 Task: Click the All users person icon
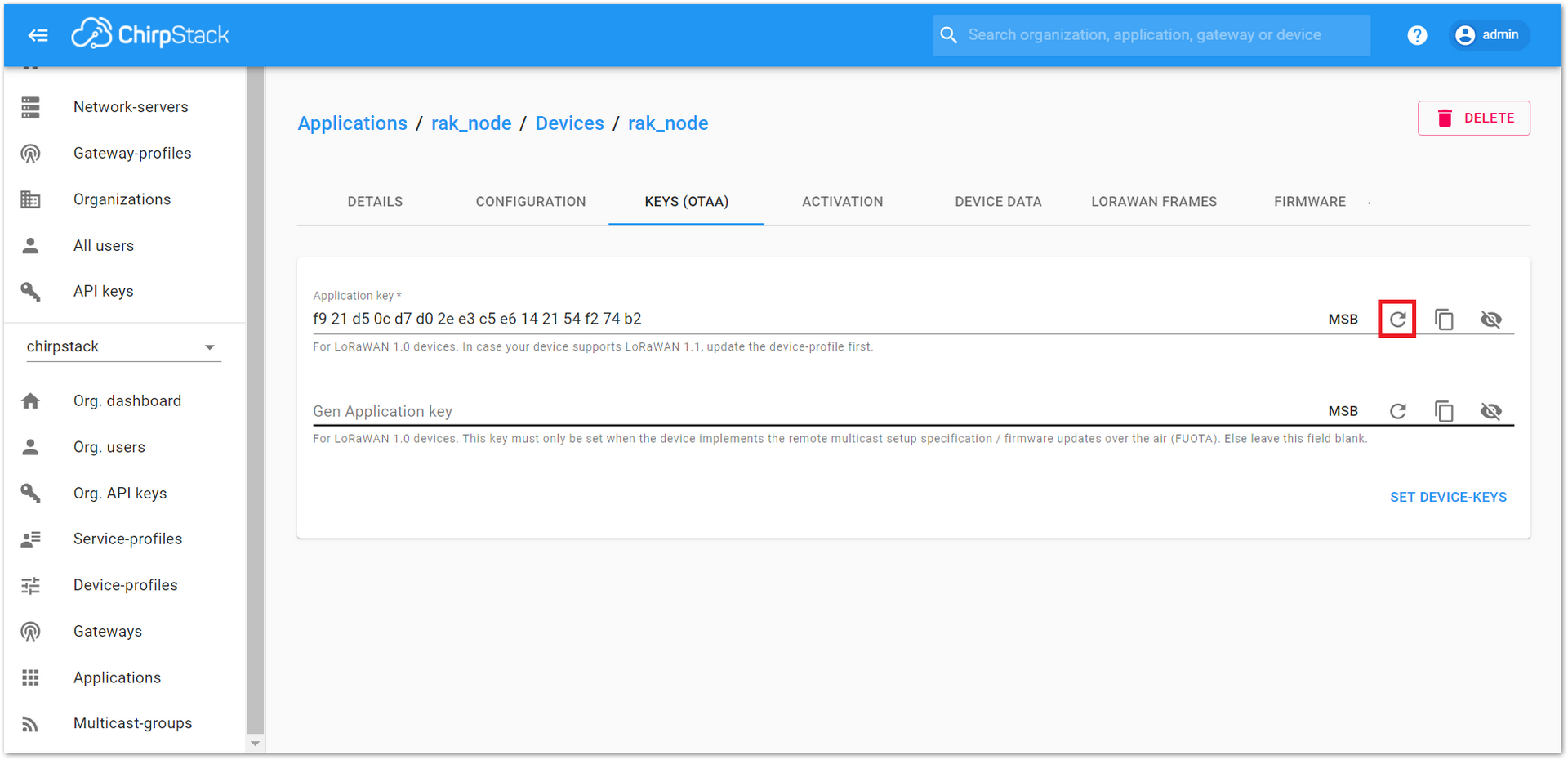coord(31,246)
